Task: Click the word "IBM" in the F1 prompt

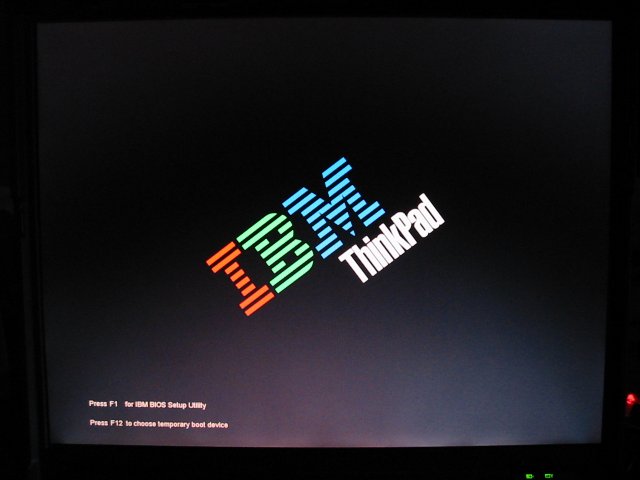Action: [x=141, y=404]
